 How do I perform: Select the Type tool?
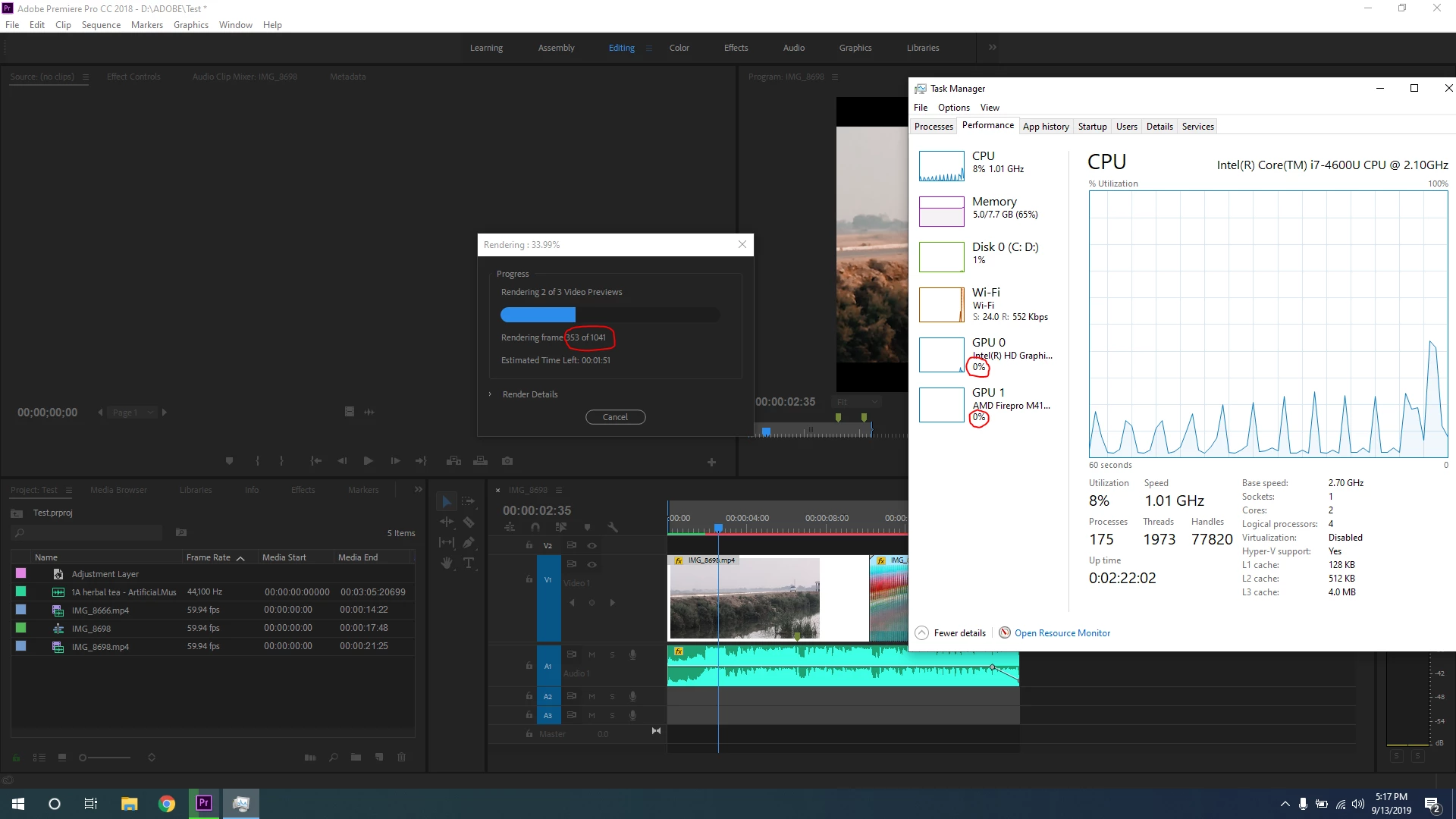pyautogui.click(x=469, y=563)
